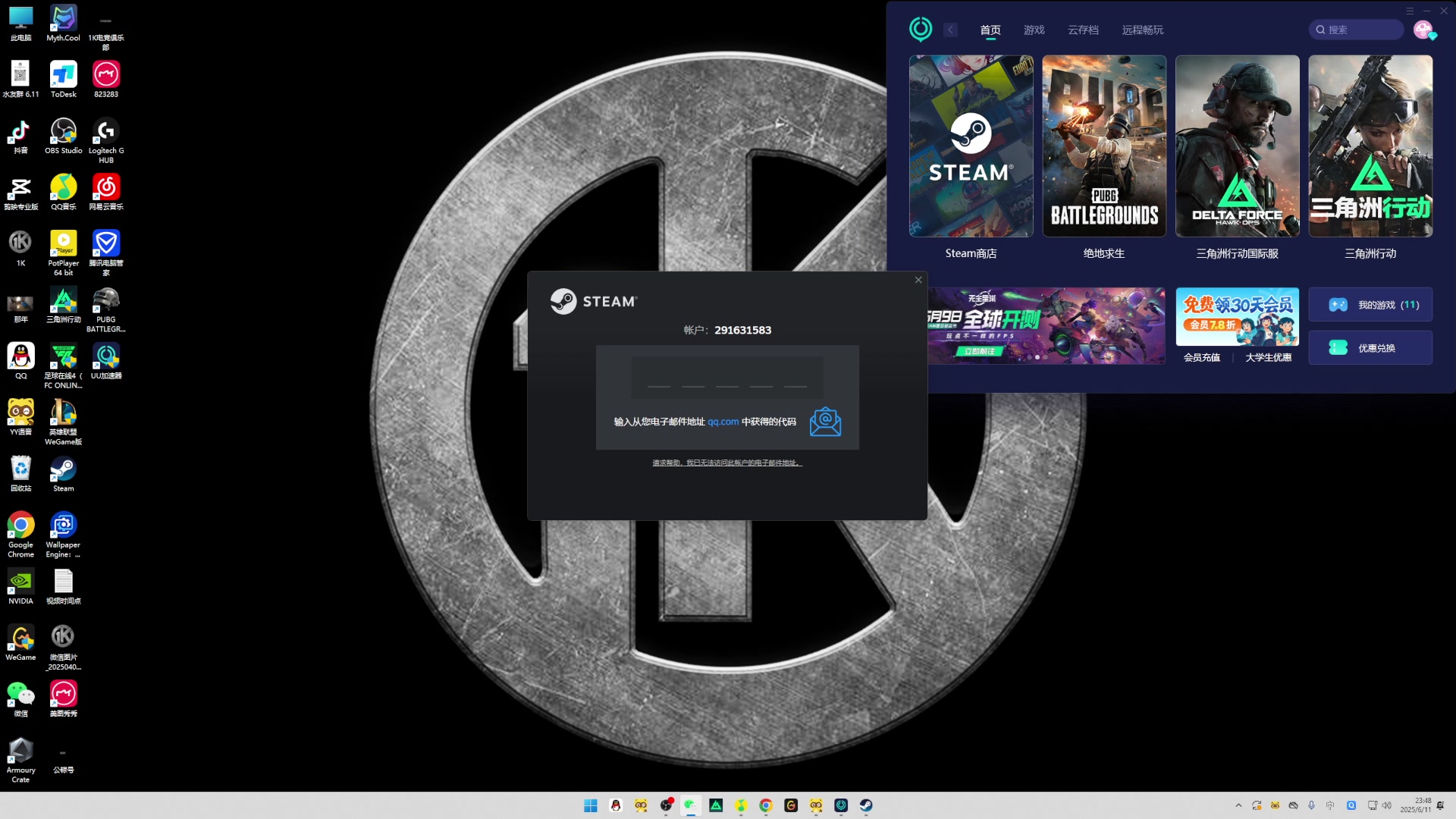Open the user avatar in UU accelerator
Image resolution: width=1456 pixels, height=819 pixels.
(x=1423, y=30)
